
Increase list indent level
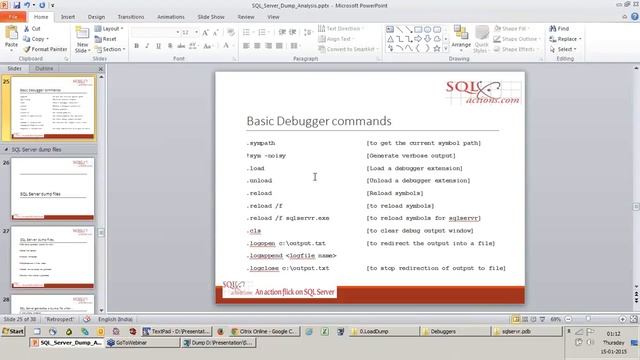[293, 32]
